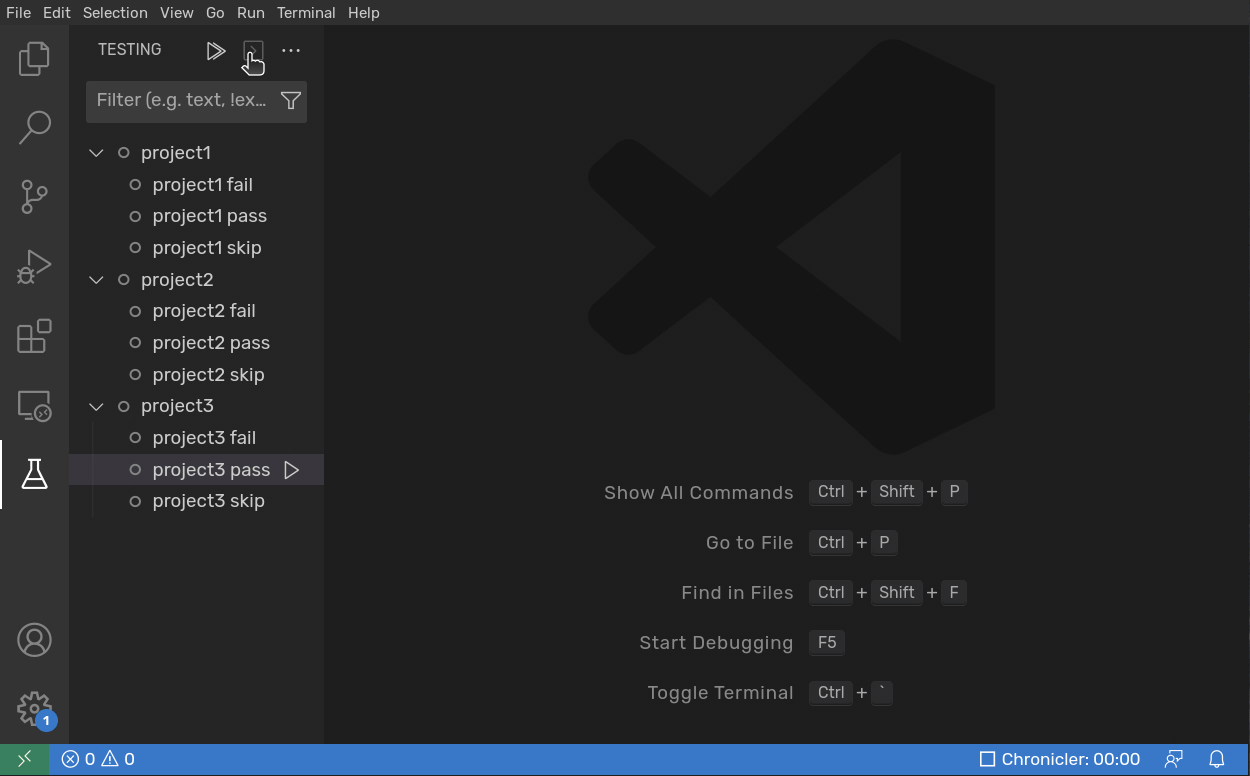1250x776 pixels.
Task: Open the More Actions menu in Testing panel
Action: (290, 50)
